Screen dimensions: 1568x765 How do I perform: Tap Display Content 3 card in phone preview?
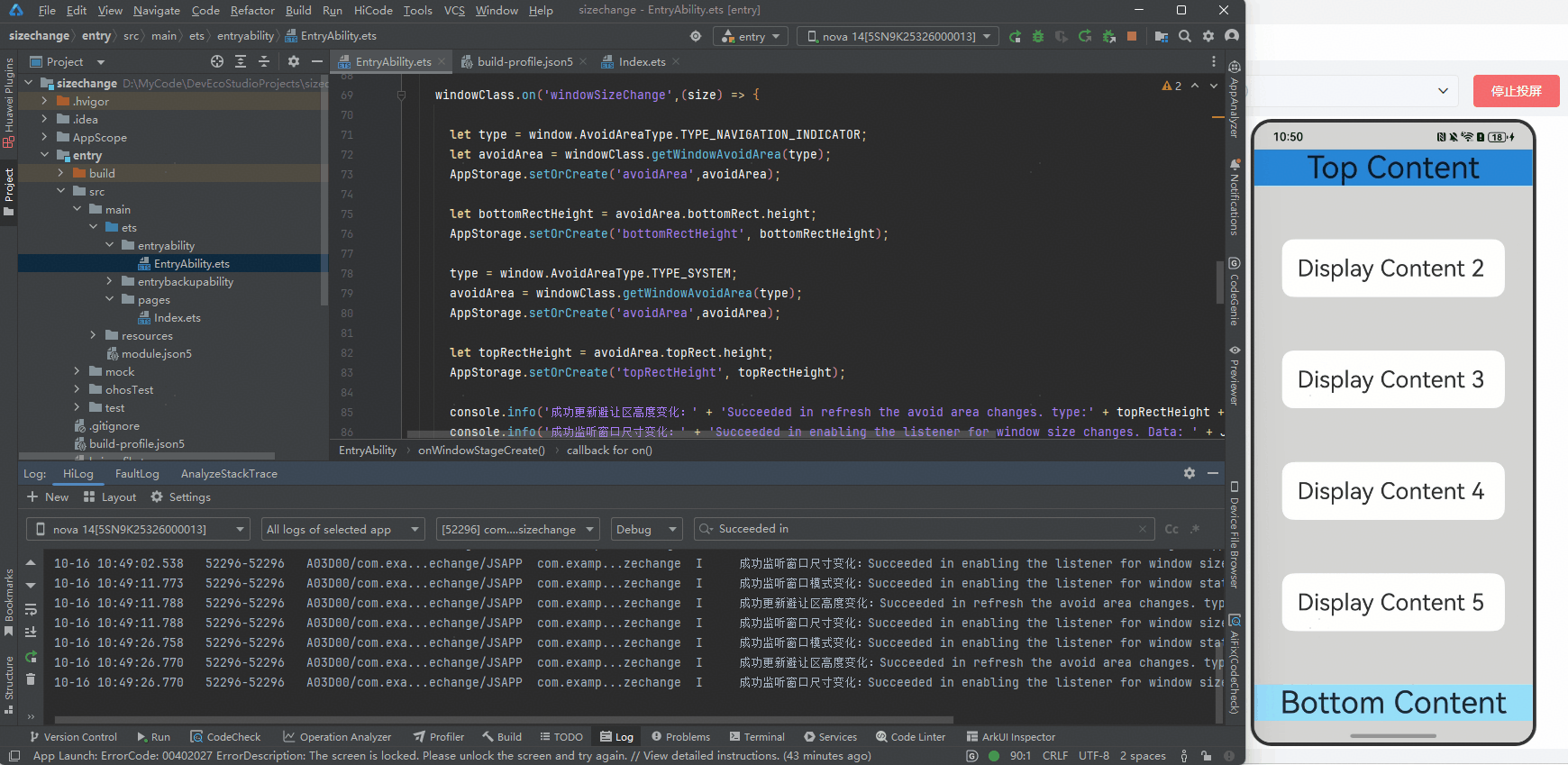(x=1392, y=379)
